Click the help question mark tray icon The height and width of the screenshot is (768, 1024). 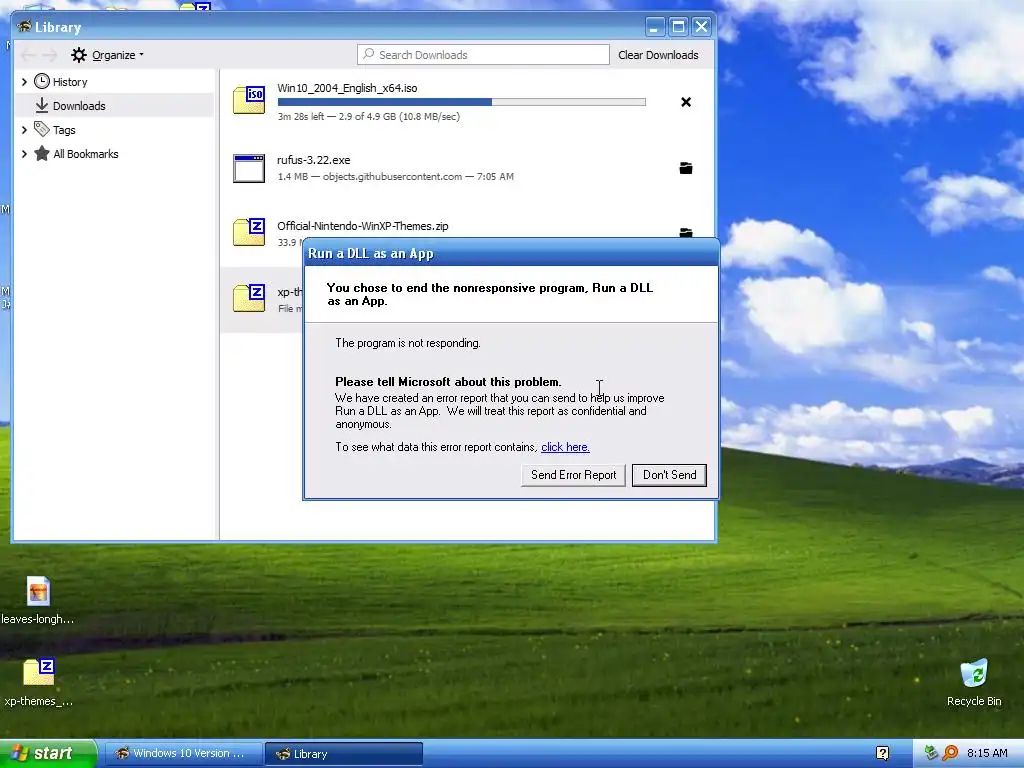click(882, 753)
